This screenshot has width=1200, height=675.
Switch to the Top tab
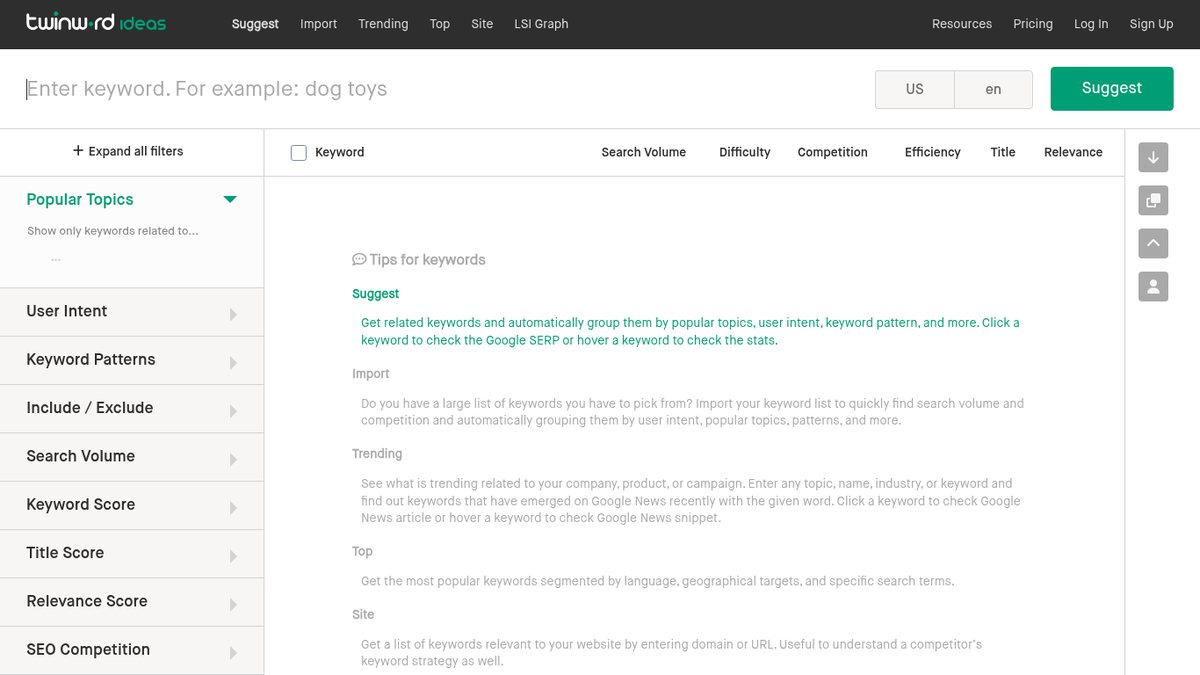click(x=440, y=24)
